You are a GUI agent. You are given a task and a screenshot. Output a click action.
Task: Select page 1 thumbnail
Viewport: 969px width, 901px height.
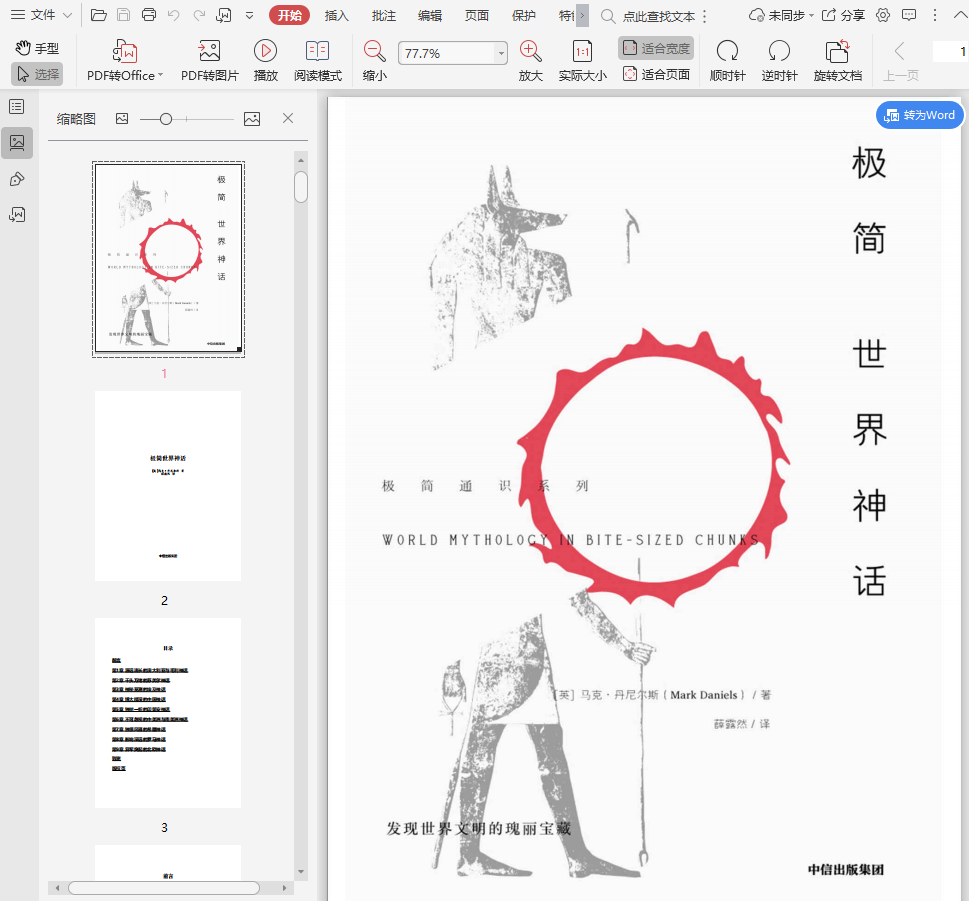[x=168, y=259]
